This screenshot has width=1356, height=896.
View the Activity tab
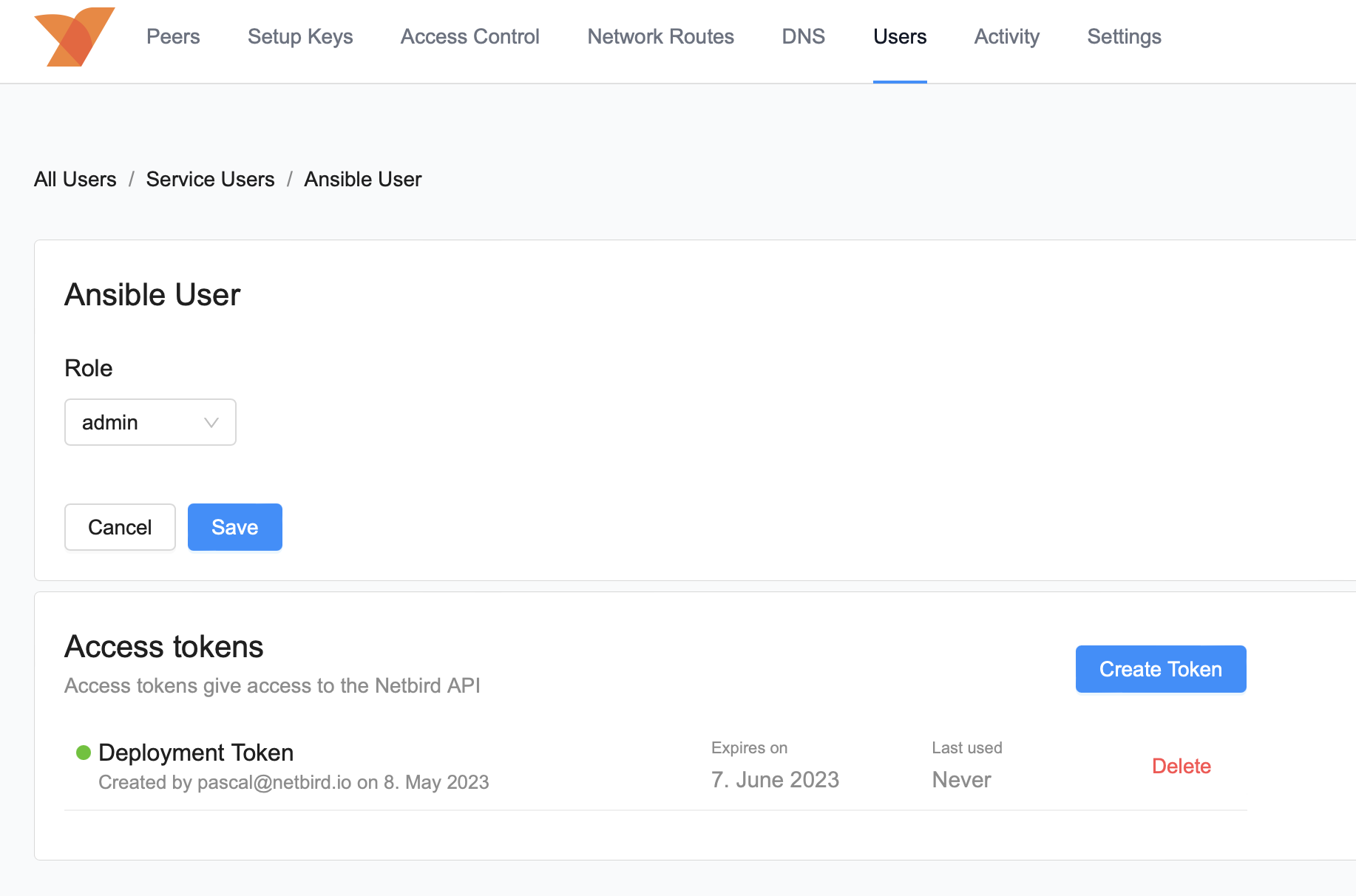pyautogui.click(x=1006, y=37)
